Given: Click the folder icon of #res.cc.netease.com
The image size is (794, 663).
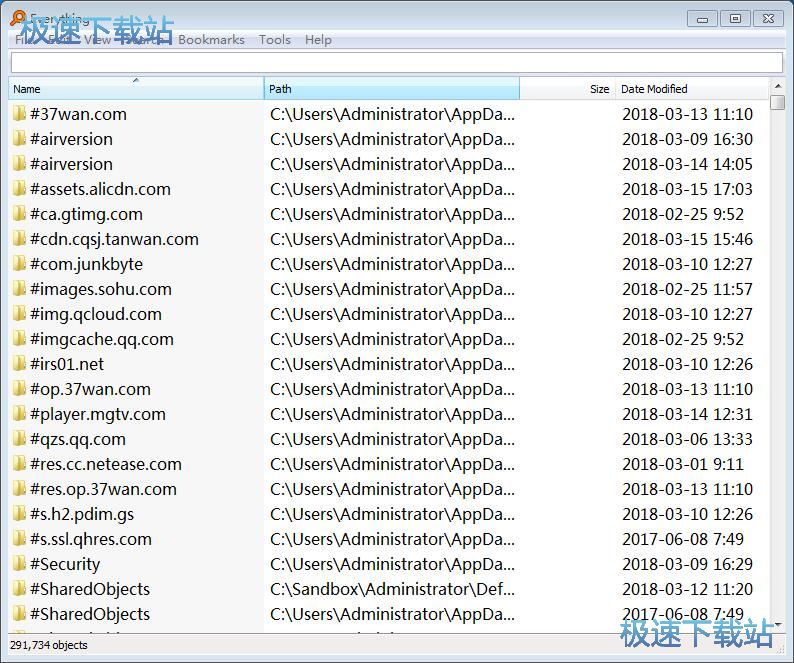Looking at the screenshot, I should [x=19, y=463].
